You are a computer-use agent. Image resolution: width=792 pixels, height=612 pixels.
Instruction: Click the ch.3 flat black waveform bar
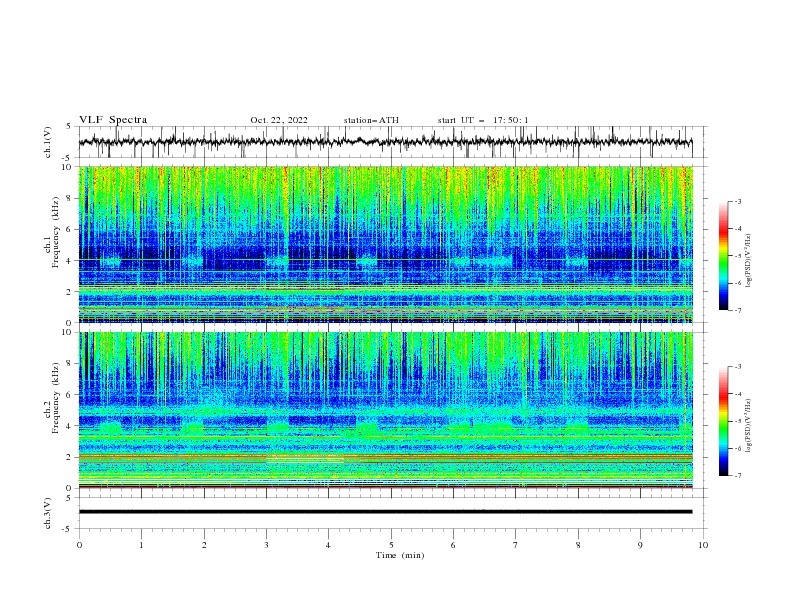coord(385,512)
